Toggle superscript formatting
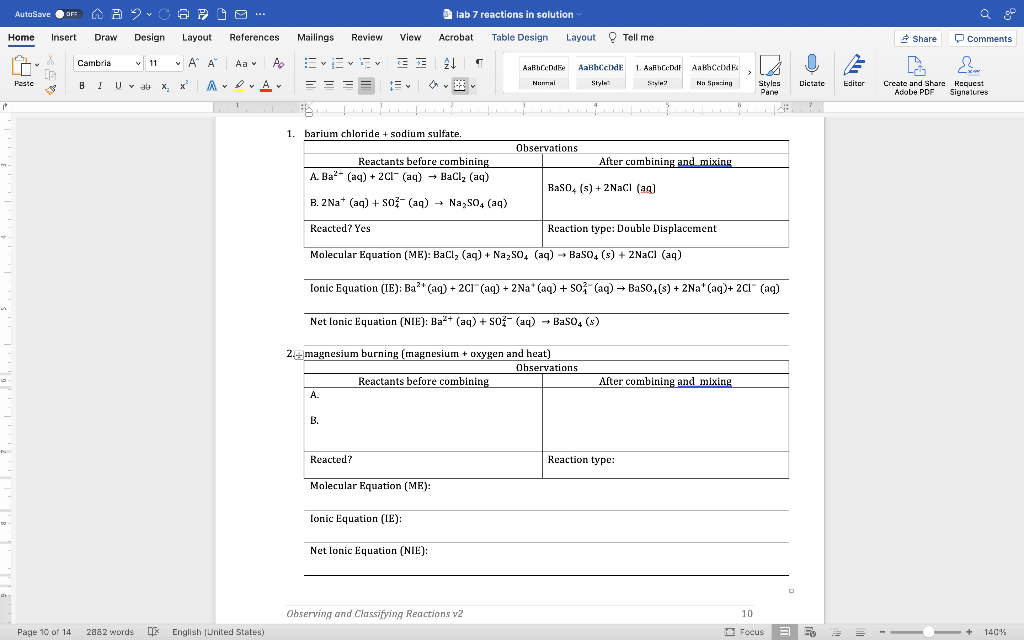Viewport: 1024px width, 640px height. click(184, 86)
